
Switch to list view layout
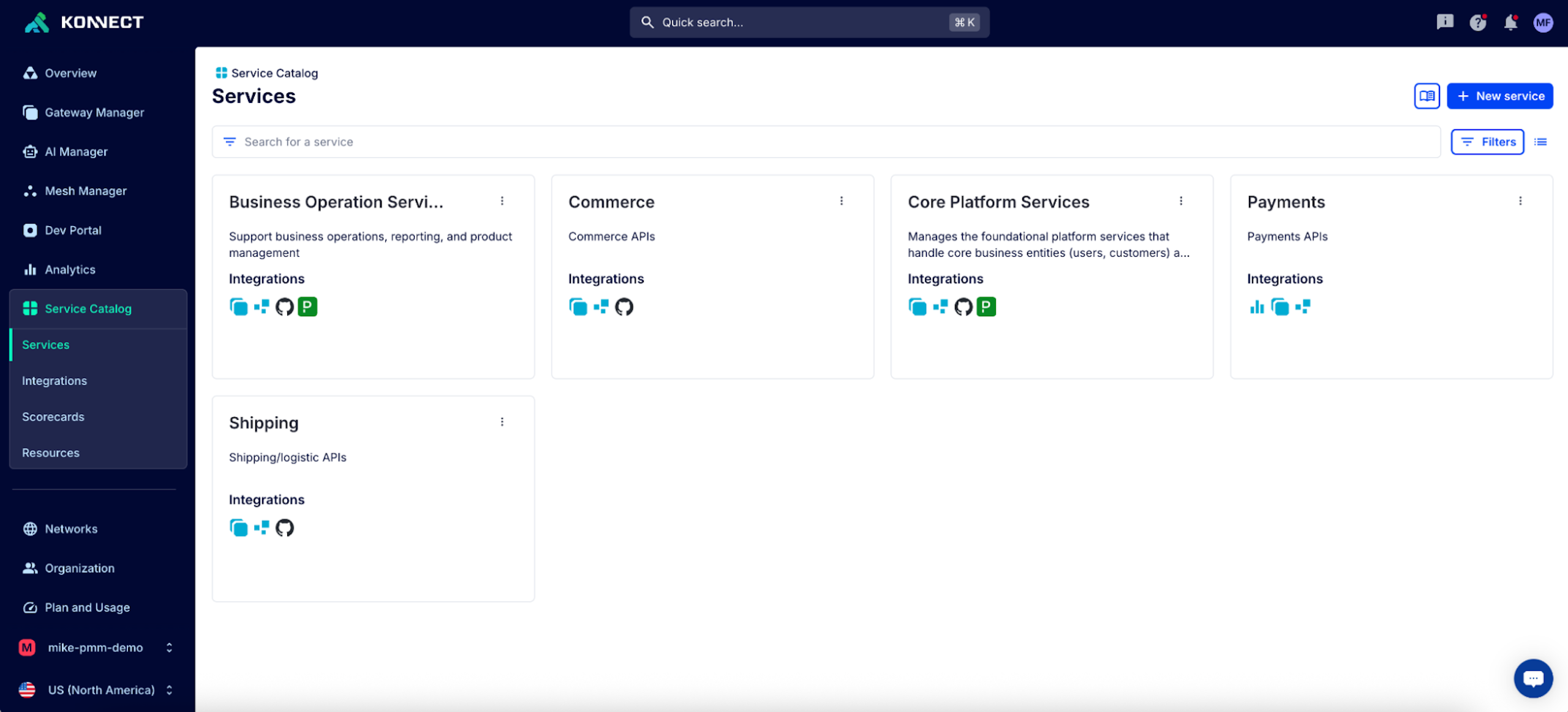[x=1540, y=142]
